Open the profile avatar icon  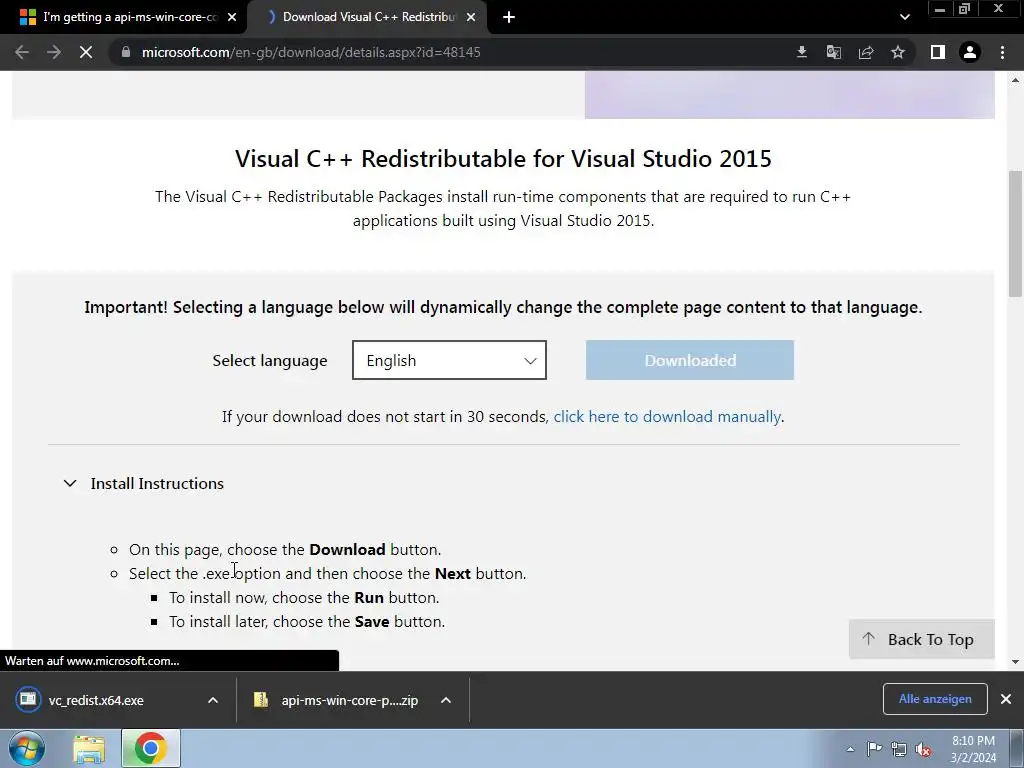(x=970, y=52)
